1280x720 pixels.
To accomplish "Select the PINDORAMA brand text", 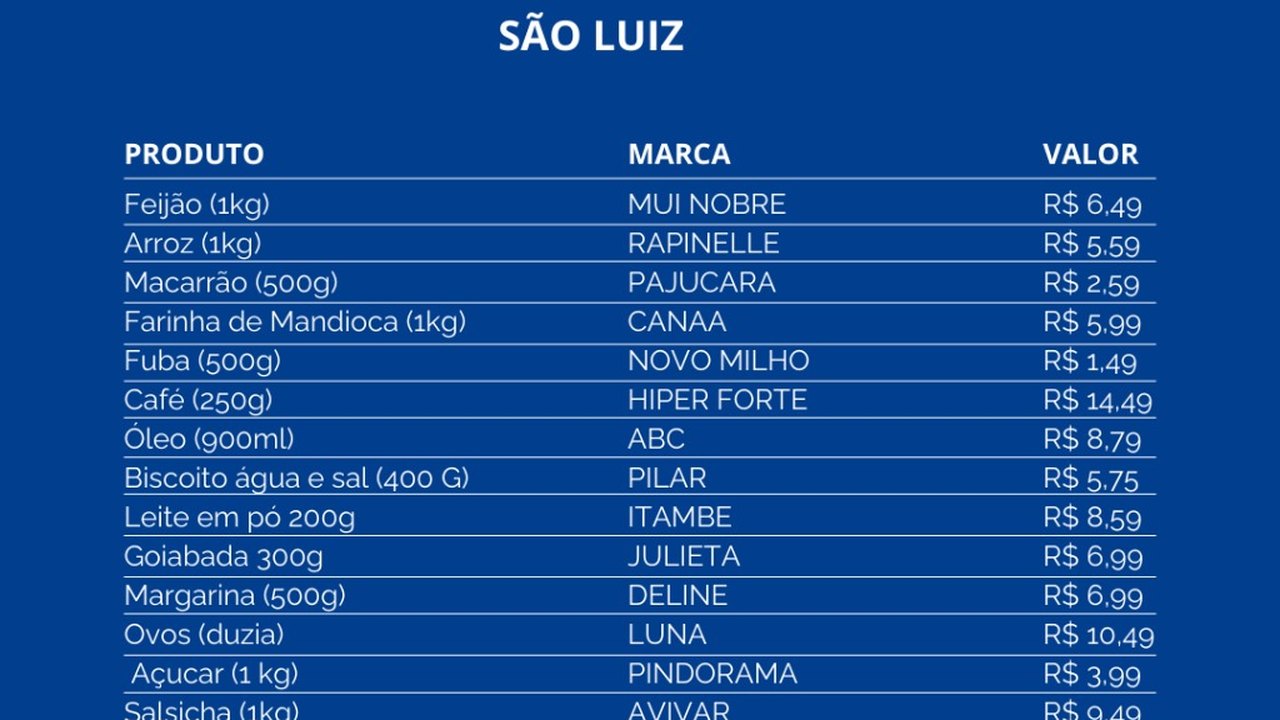I will (712, 674).
